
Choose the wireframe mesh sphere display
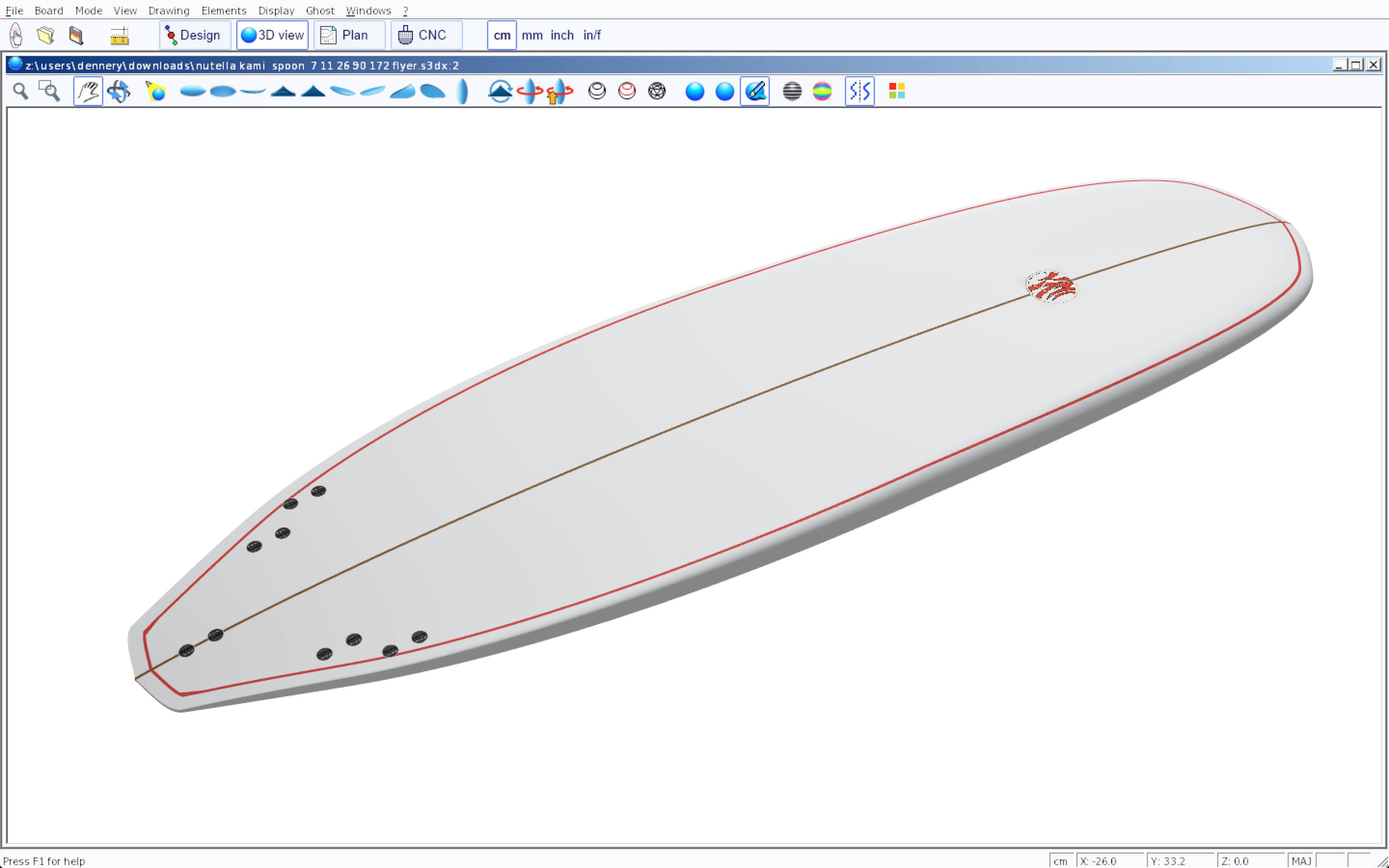coord(656,91)
